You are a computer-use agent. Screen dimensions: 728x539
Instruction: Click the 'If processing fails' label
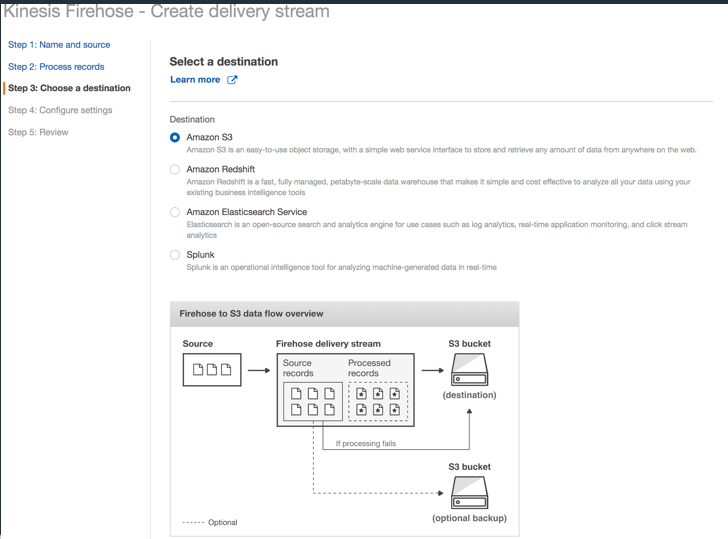click(366, 443)
